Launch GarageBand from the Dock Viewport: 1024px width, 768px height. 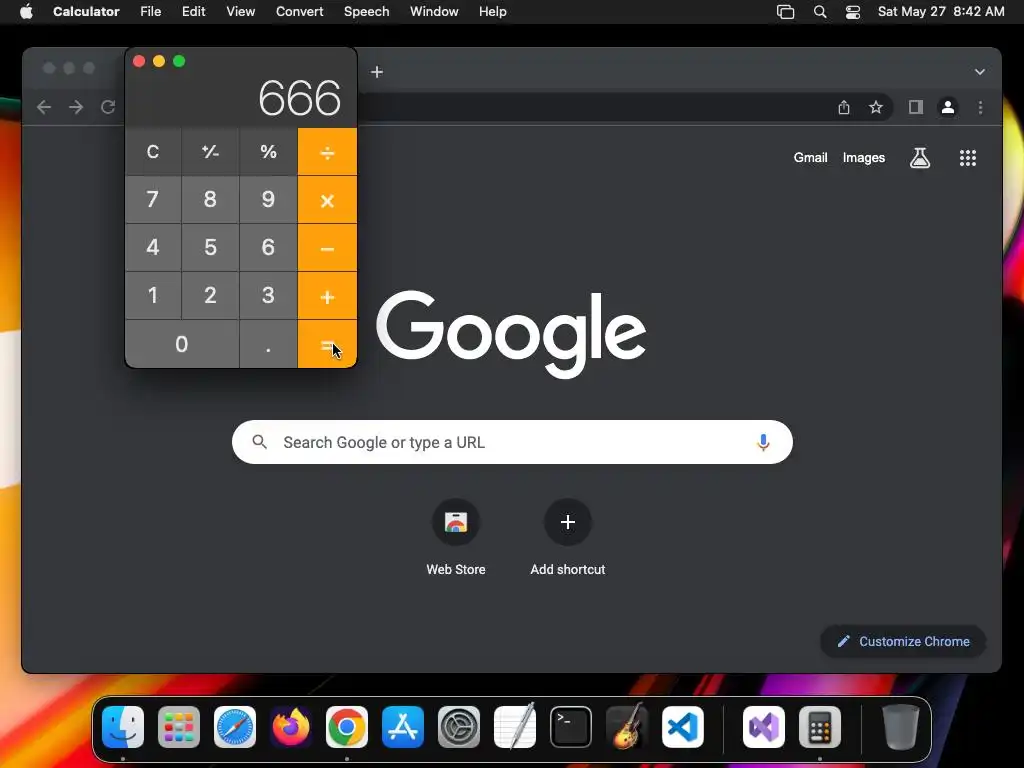(627, 727)
